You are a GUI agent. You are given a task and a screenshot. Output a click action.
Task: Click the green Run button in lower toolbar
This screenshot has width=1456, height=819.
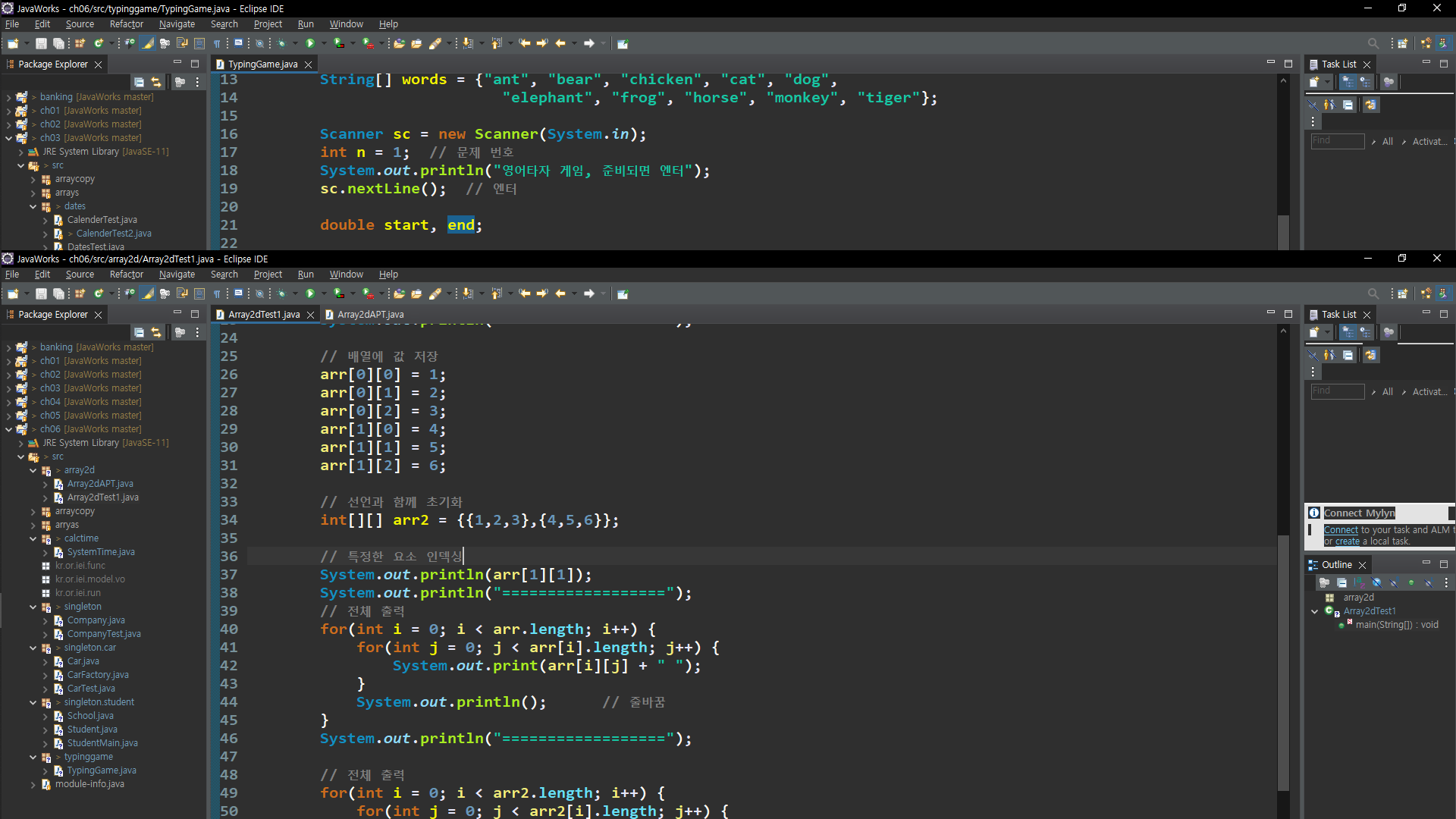coord(309,294)
